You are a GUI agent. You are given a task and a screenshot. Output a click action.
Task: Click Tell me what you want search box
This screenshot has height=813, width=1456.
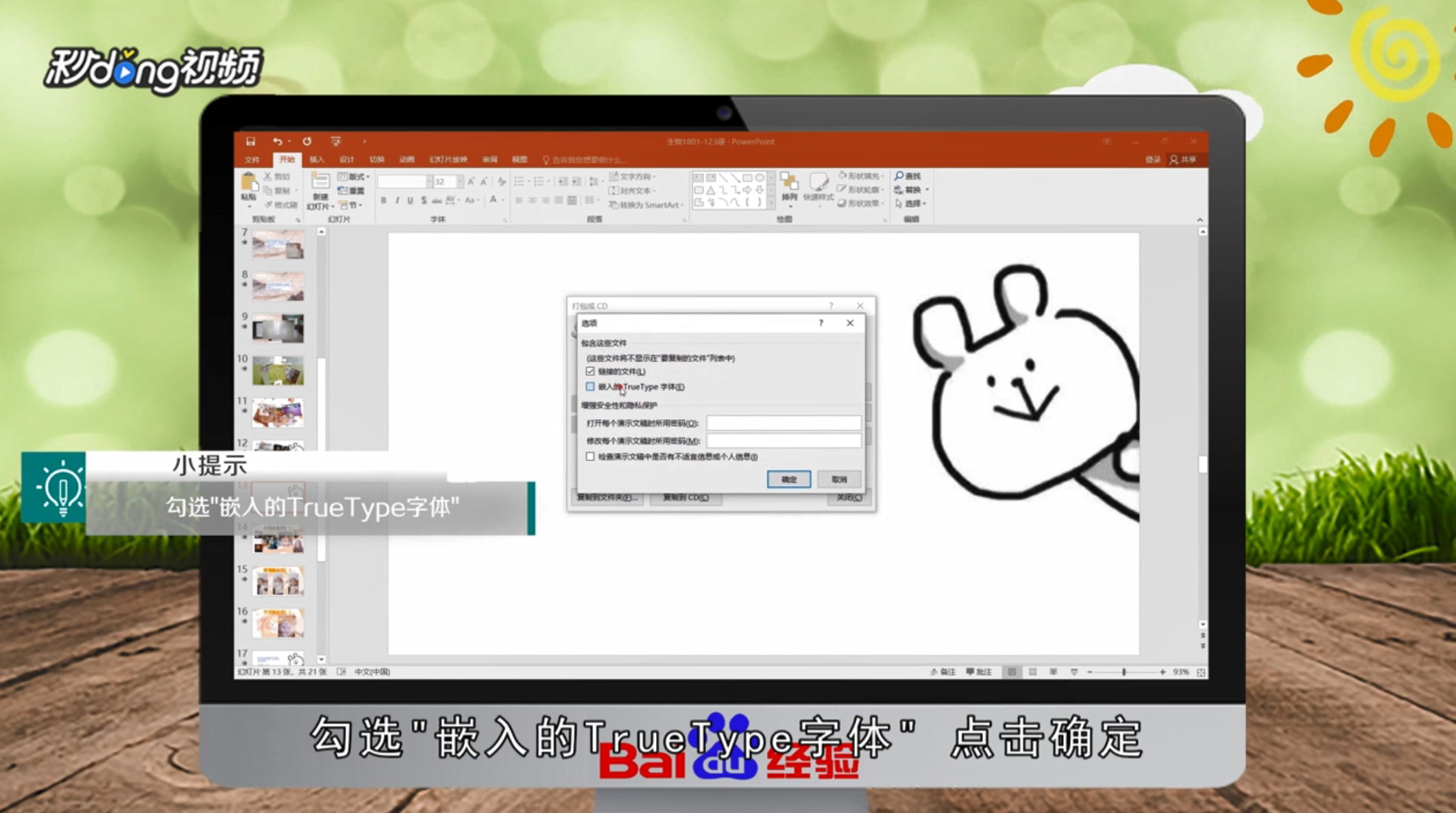click(x=584, y=160)
